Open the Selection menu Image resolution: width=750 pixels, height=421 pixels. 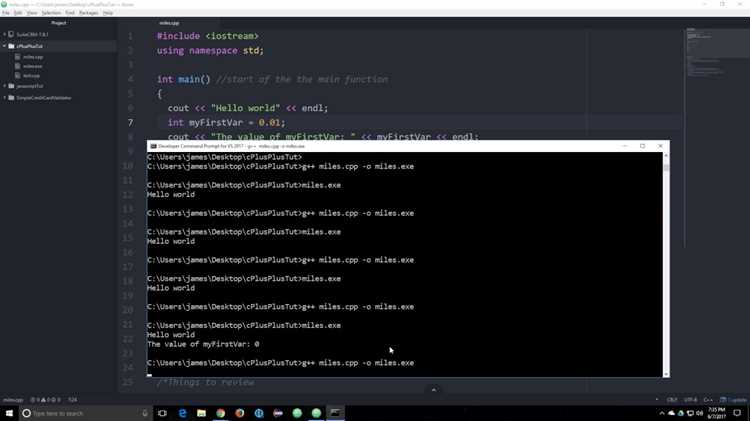[51, 13]
